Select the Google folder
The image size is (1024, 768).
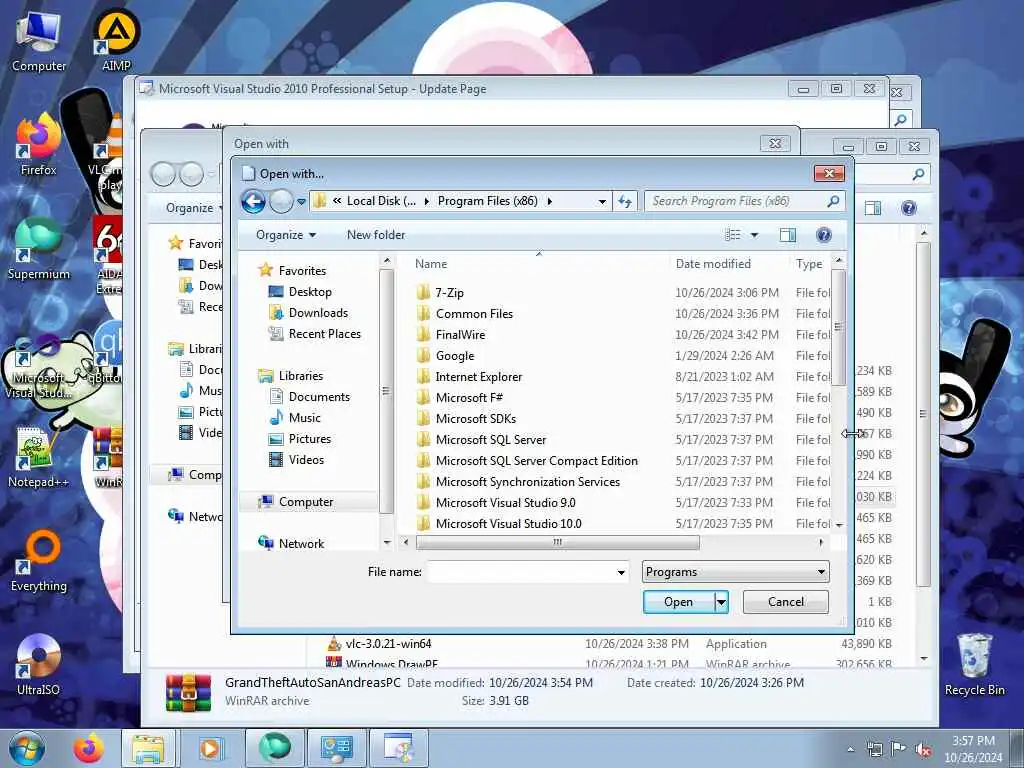[455, 356]
